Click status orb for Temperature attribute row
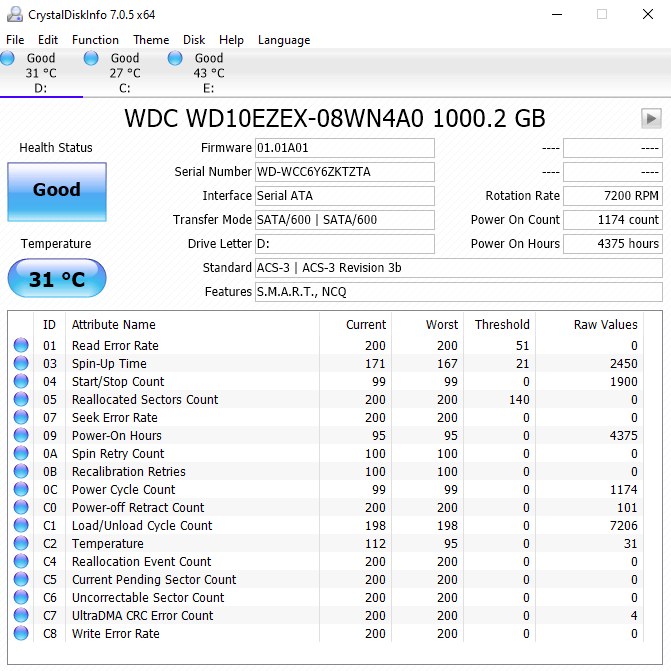Screen dimensions: 671x671 tap(21, 543)
